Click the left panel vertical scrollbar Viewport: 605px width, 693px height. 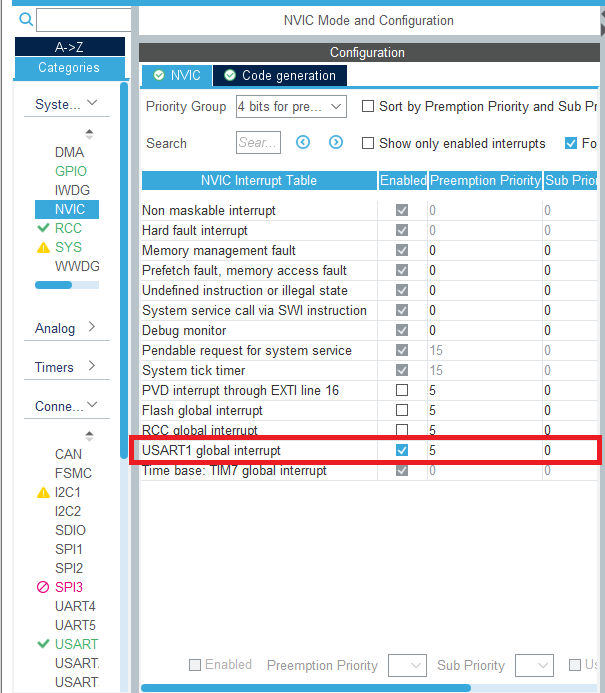tap(124, 270)
